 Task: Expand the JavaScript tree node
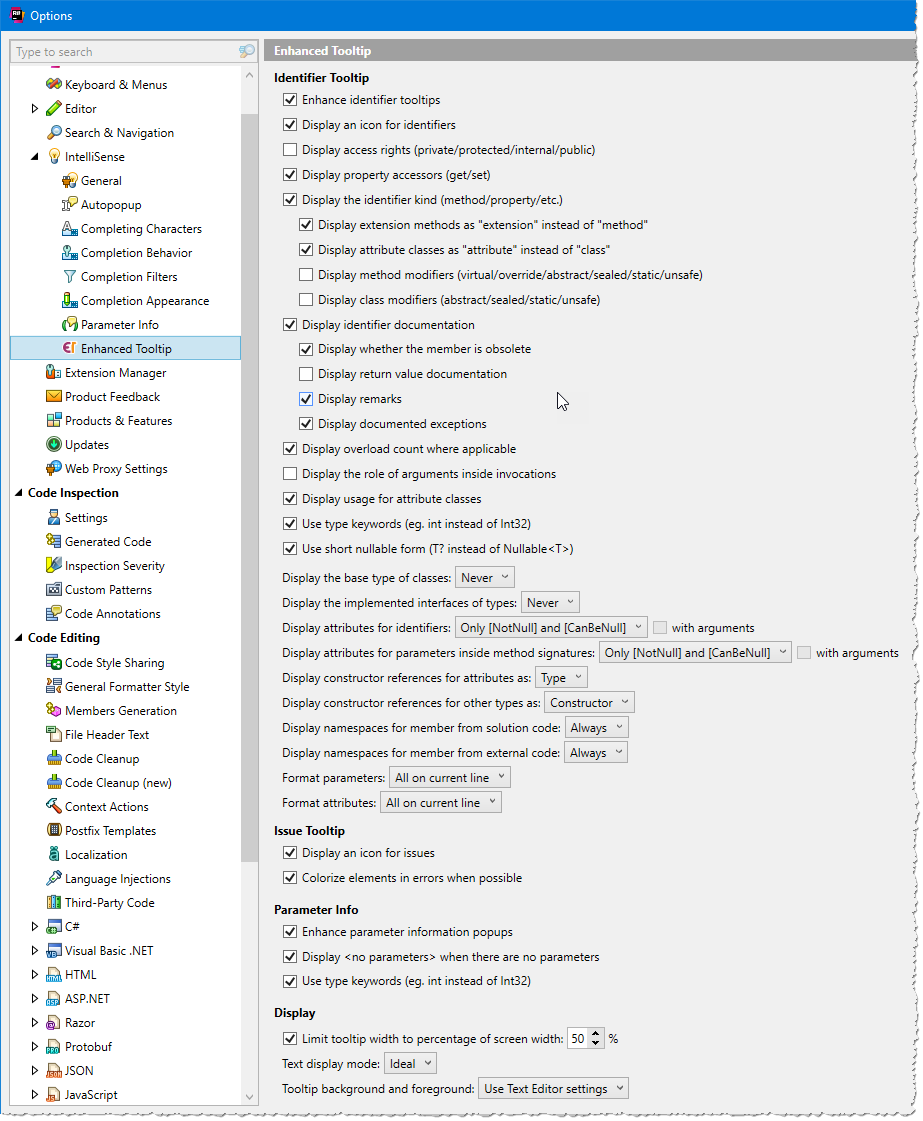[34, 1095]
